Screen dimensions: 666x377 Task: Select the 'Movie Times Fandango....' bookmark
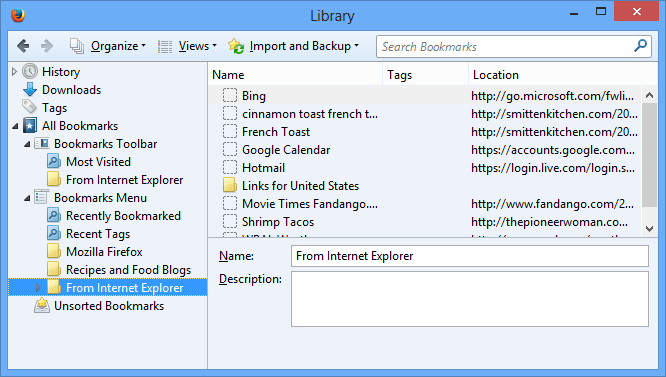[x=310, y=204]
